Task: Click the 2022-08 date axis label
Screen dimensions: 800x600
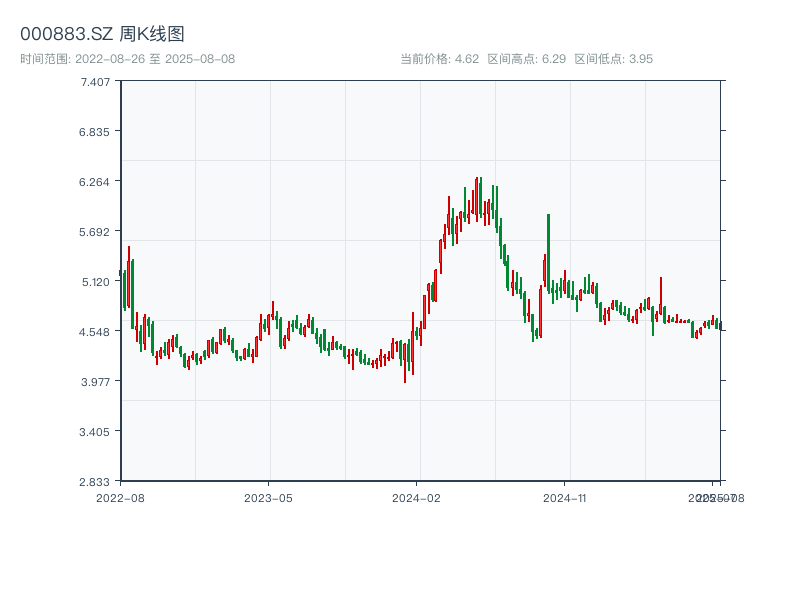Action: pyautogui.click(x=120, y=497)
